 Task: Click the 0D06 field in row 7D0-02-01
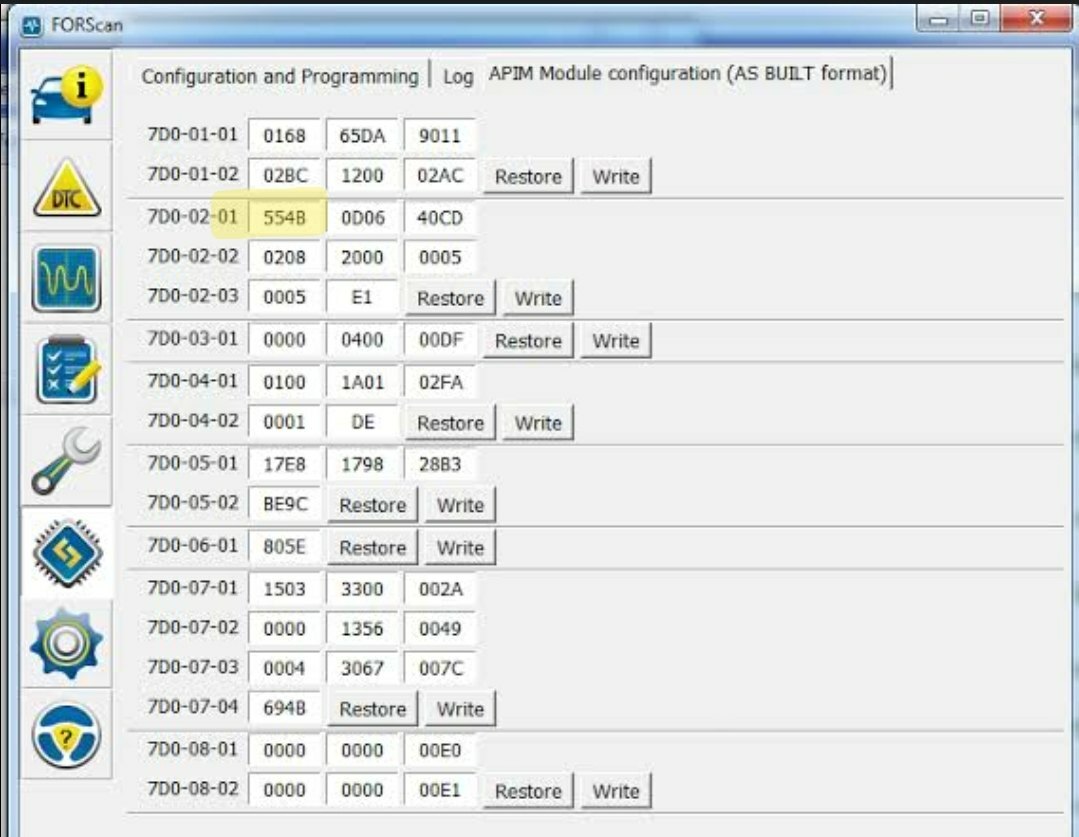coord(362,218)
